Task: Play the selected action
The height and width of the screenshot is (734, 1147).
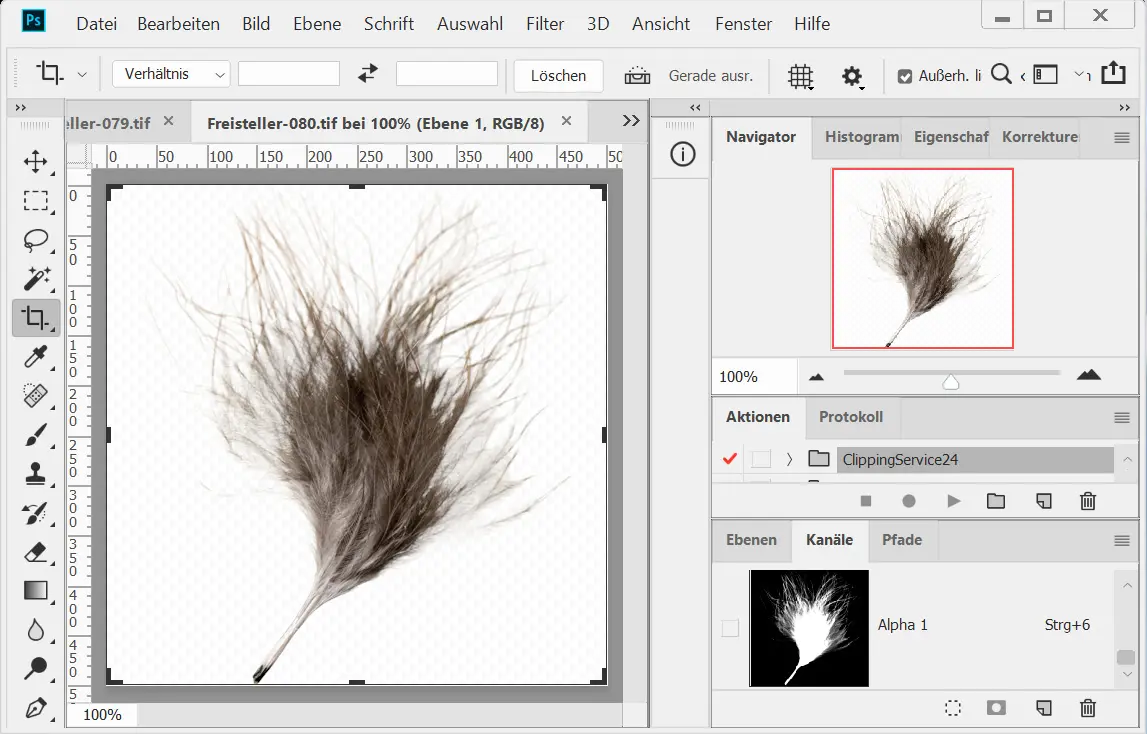Action: click(x=953, y=501)
